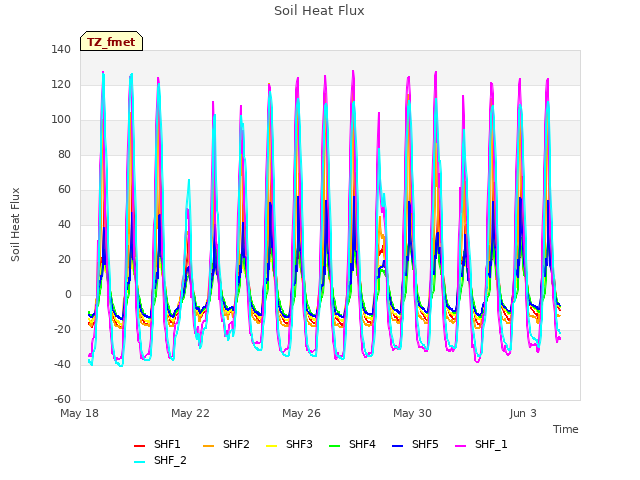The height and width of the screenshot is (480, 640).
Task: Click the 140 y-axis tick label
Action: point(61,50)
